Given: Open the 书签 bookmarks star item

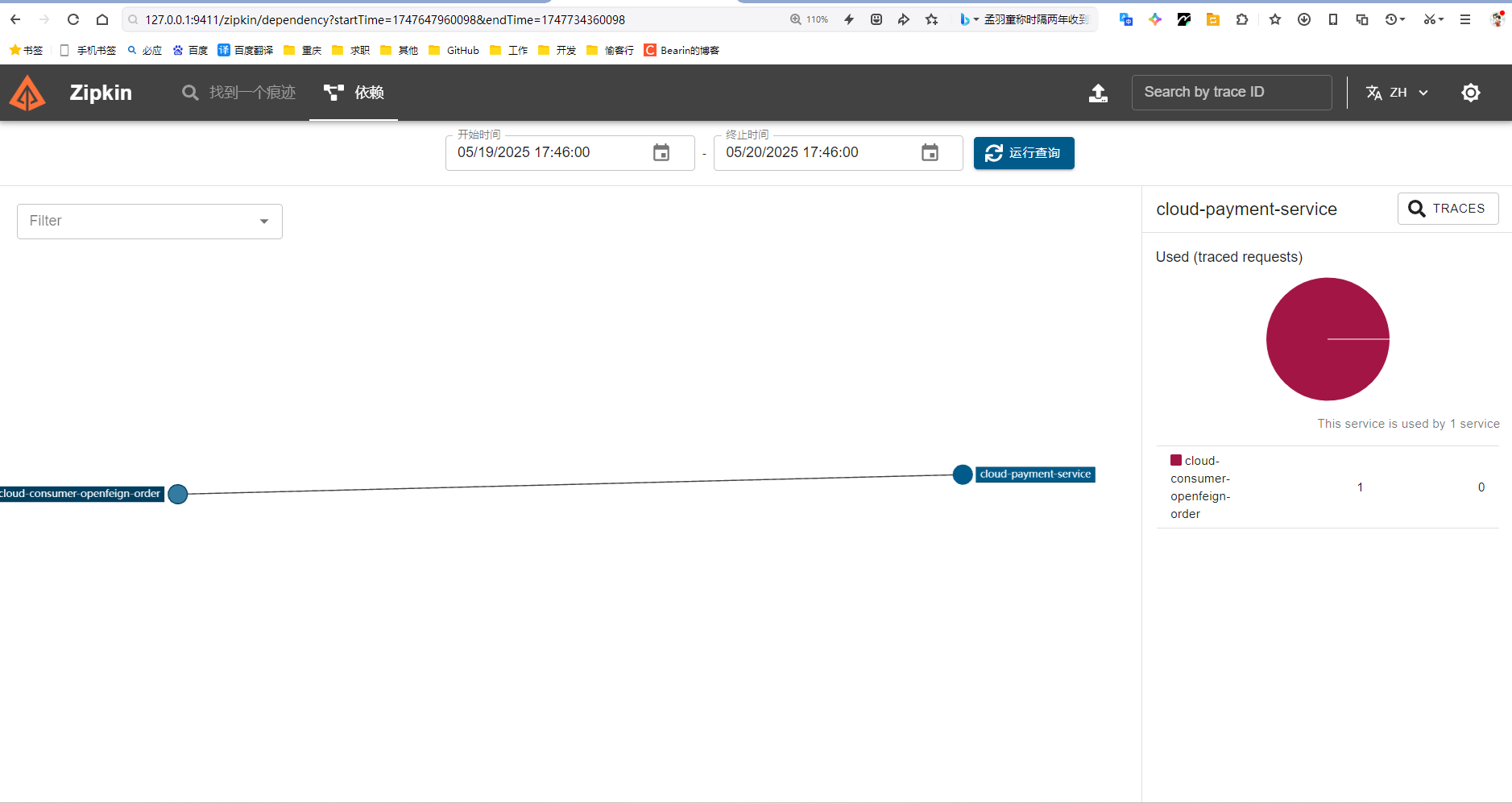Looking at the screenshot, I should [26, 50].
